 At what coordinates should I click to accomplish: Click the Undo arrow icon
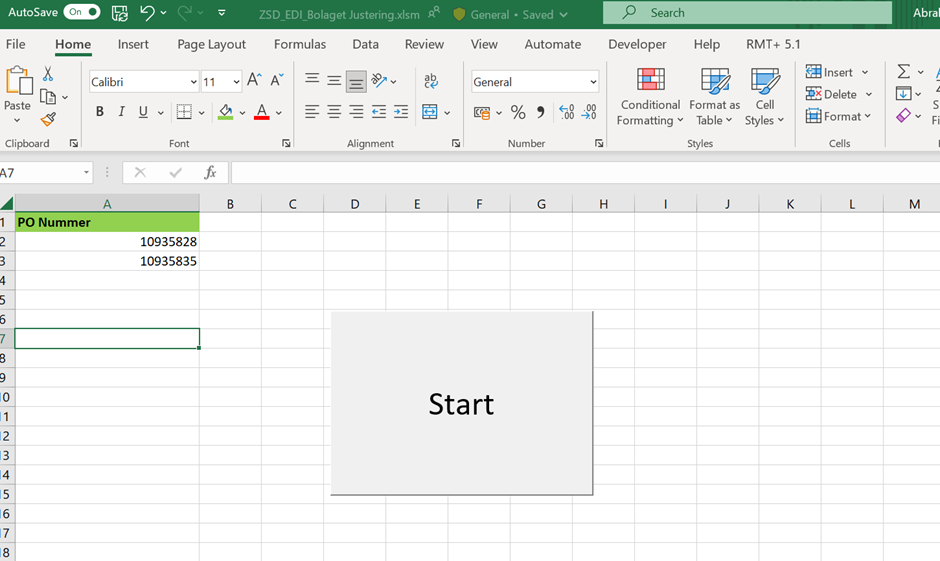[148, 13]
